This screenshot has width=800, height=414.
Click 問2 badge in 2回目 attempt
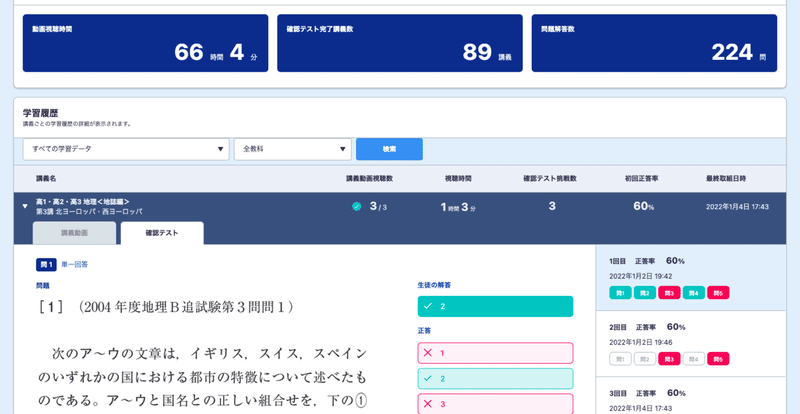pos(645,359)
